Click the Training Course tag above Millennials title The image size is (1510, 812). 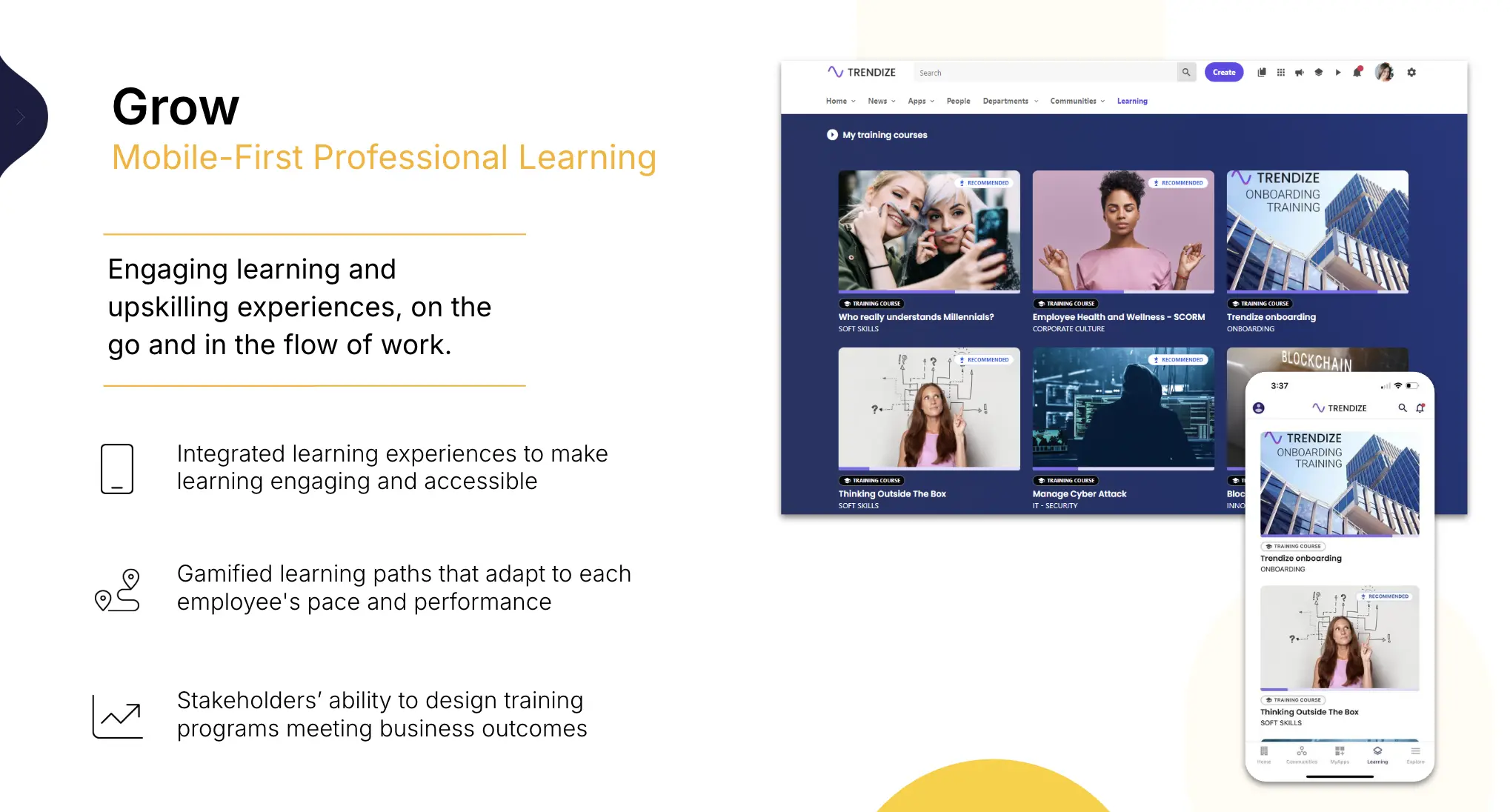point(872,304)
